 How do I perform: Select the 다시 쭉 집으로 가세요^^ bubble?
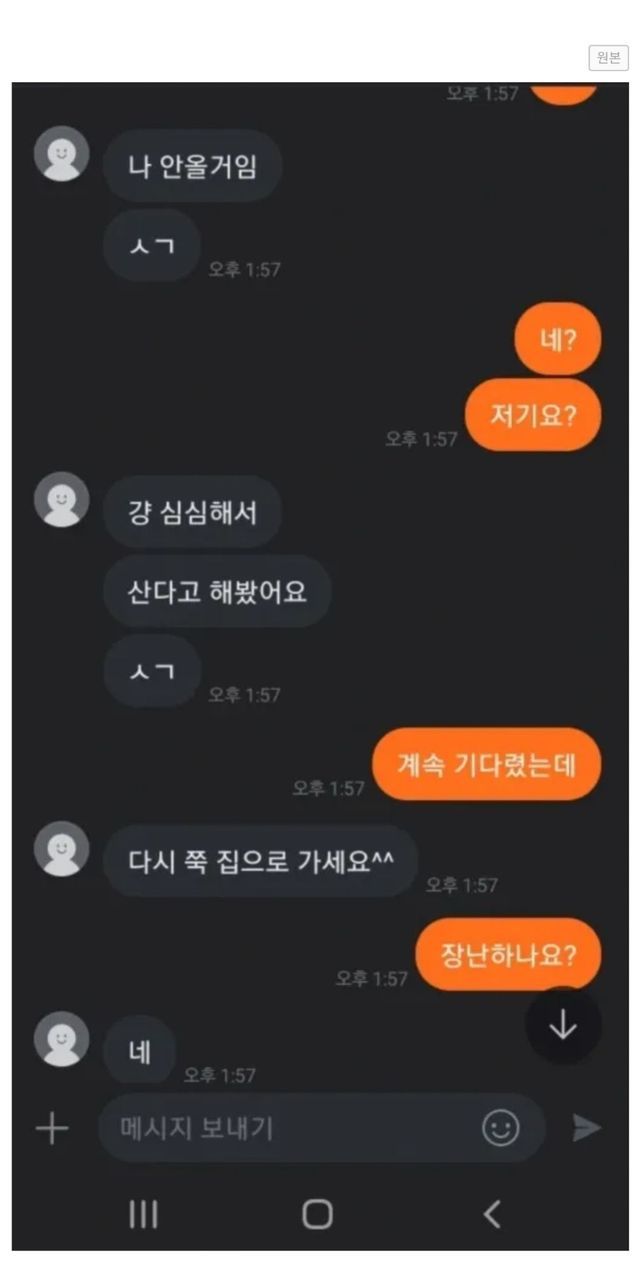[260, 861]
